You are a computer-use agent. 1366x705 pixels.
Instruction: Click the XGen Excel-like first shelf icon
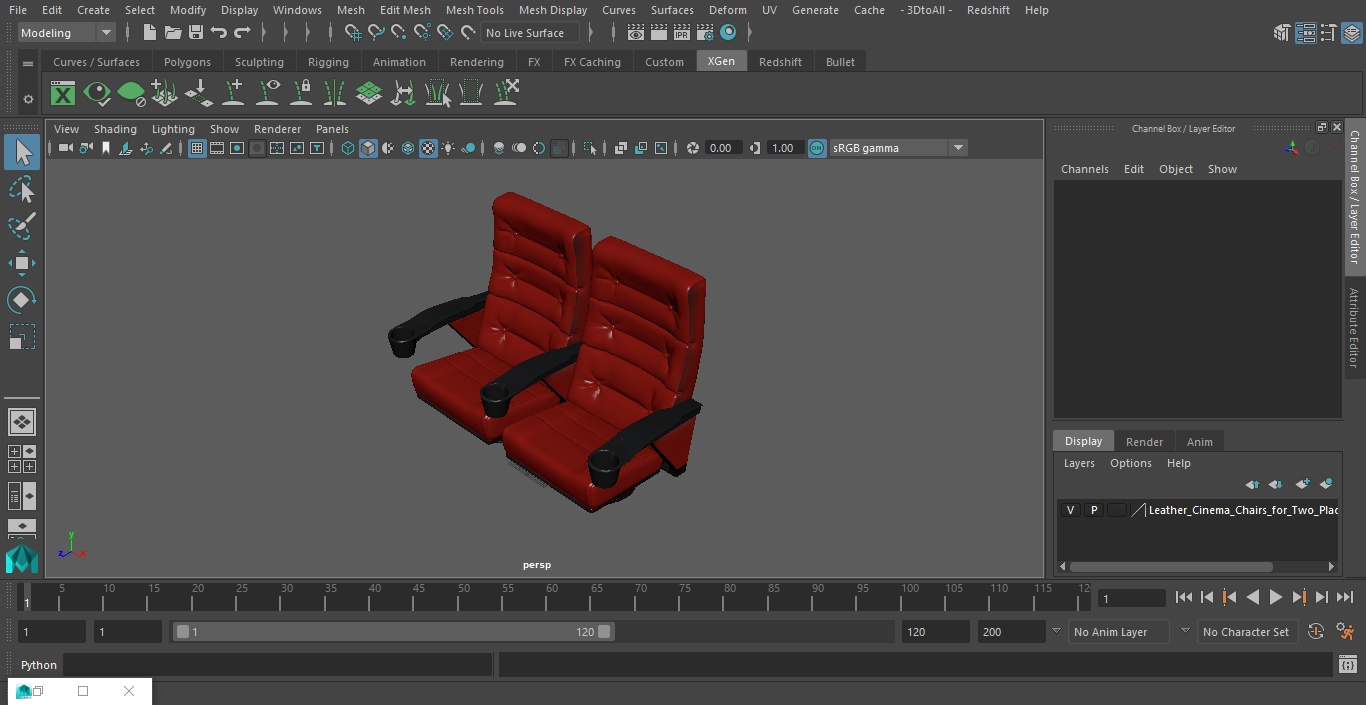(x=63, y=94)
